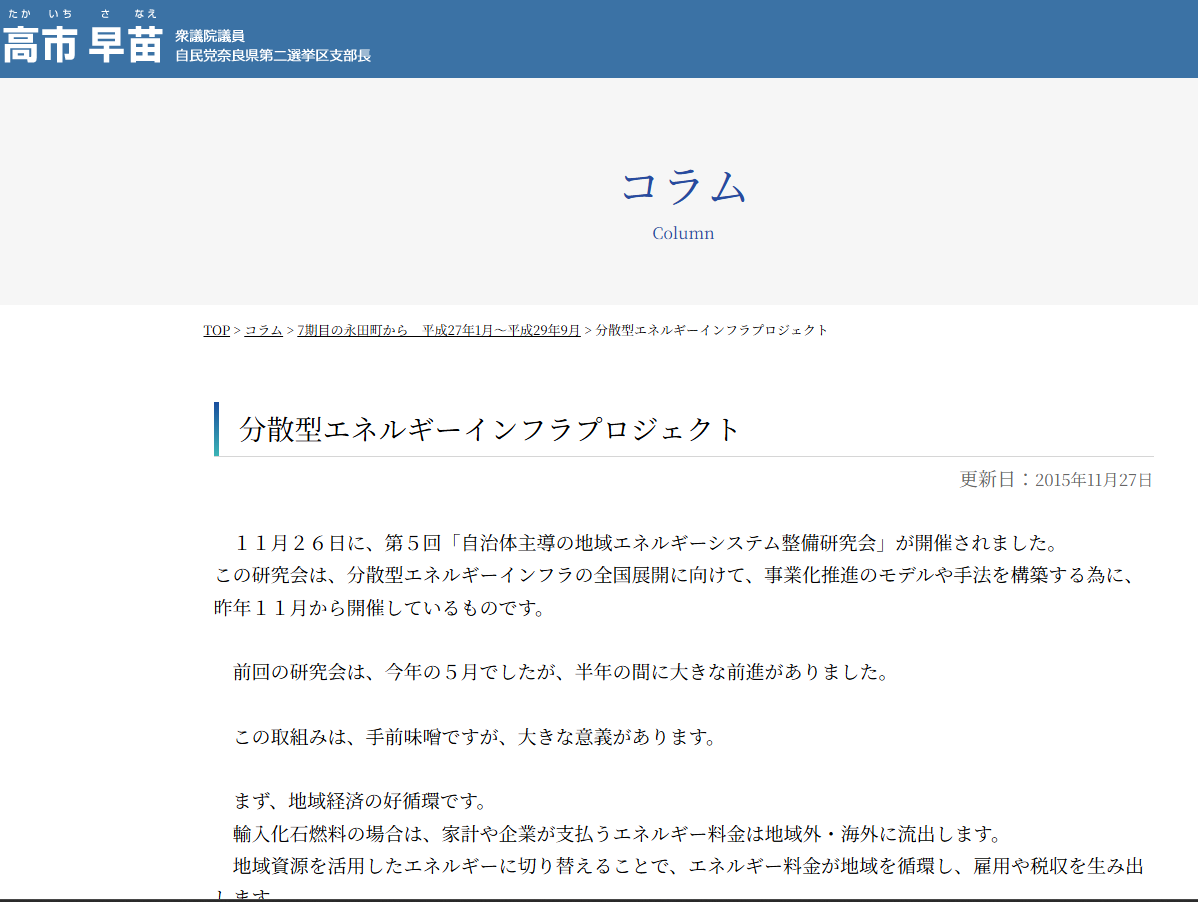Click the コラム page heading

coord(683,190)
